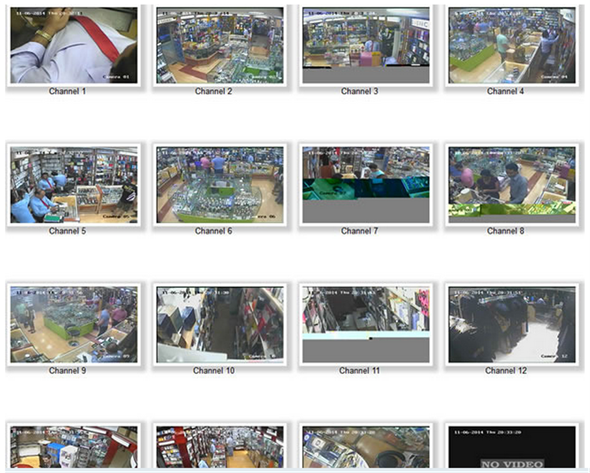Click the 'Channel 4' label
This screenshot has height=473, width=590.
[505, 91]
